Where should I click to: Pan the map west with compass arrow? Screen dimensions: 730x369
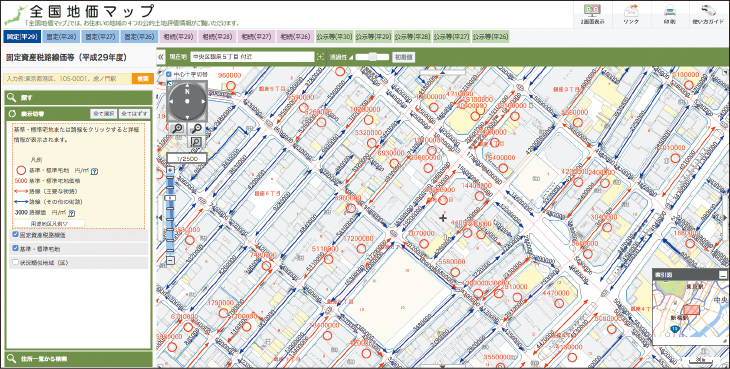pos(172,101)
